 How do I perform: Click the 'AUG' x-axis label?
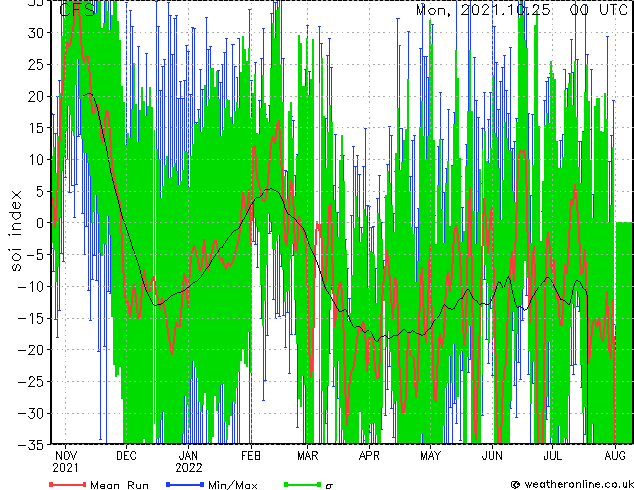(x=615, y=456)
